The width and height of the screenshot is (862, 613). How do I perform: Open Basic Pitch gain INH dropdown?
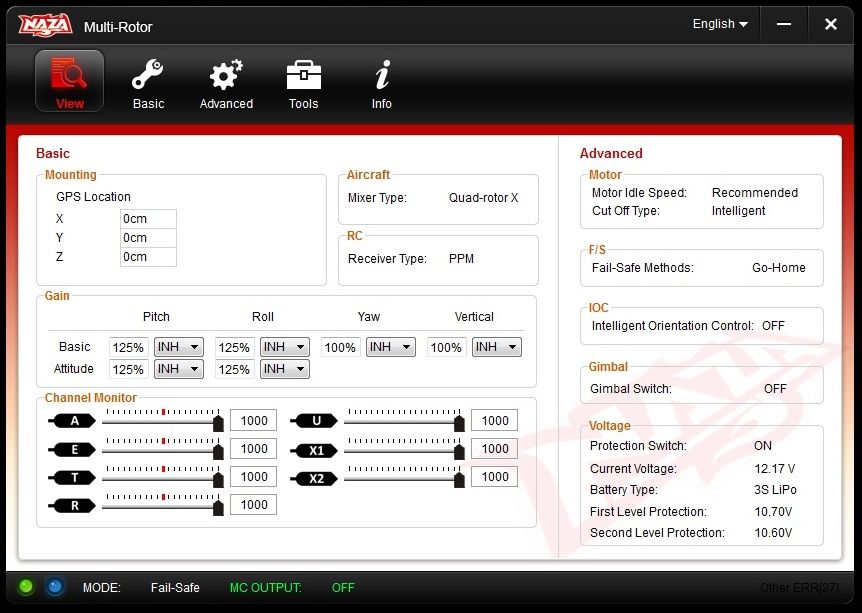[179, 347]
